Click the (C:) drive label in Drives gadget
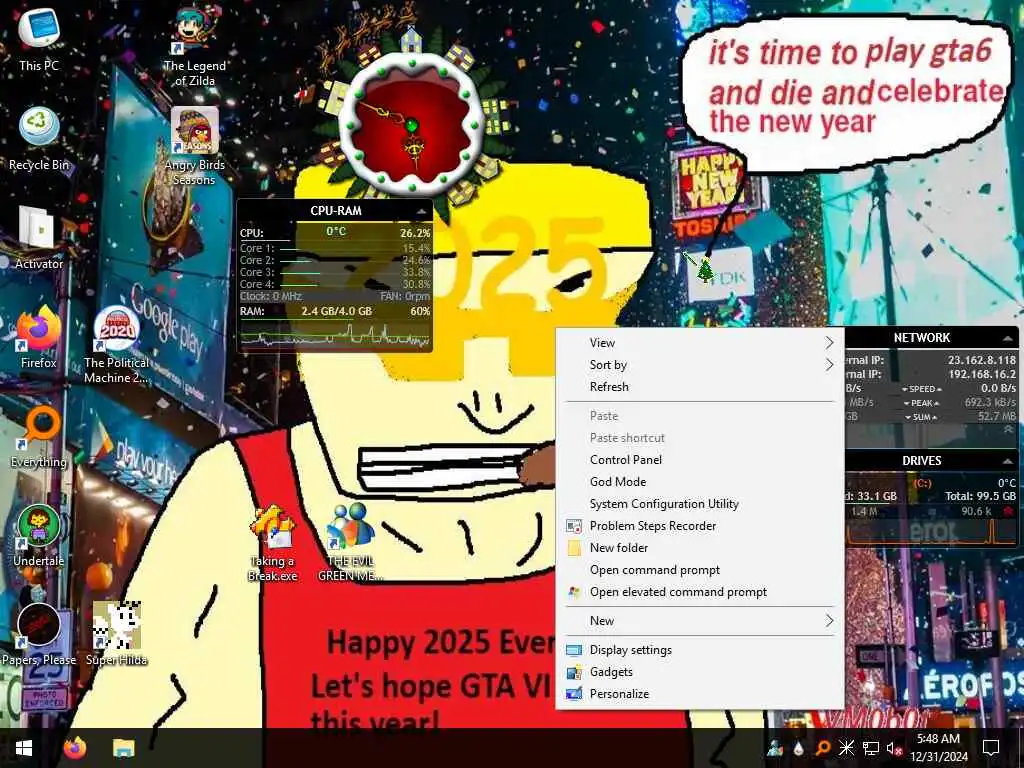1024x768 pixels. click(922, 483)
